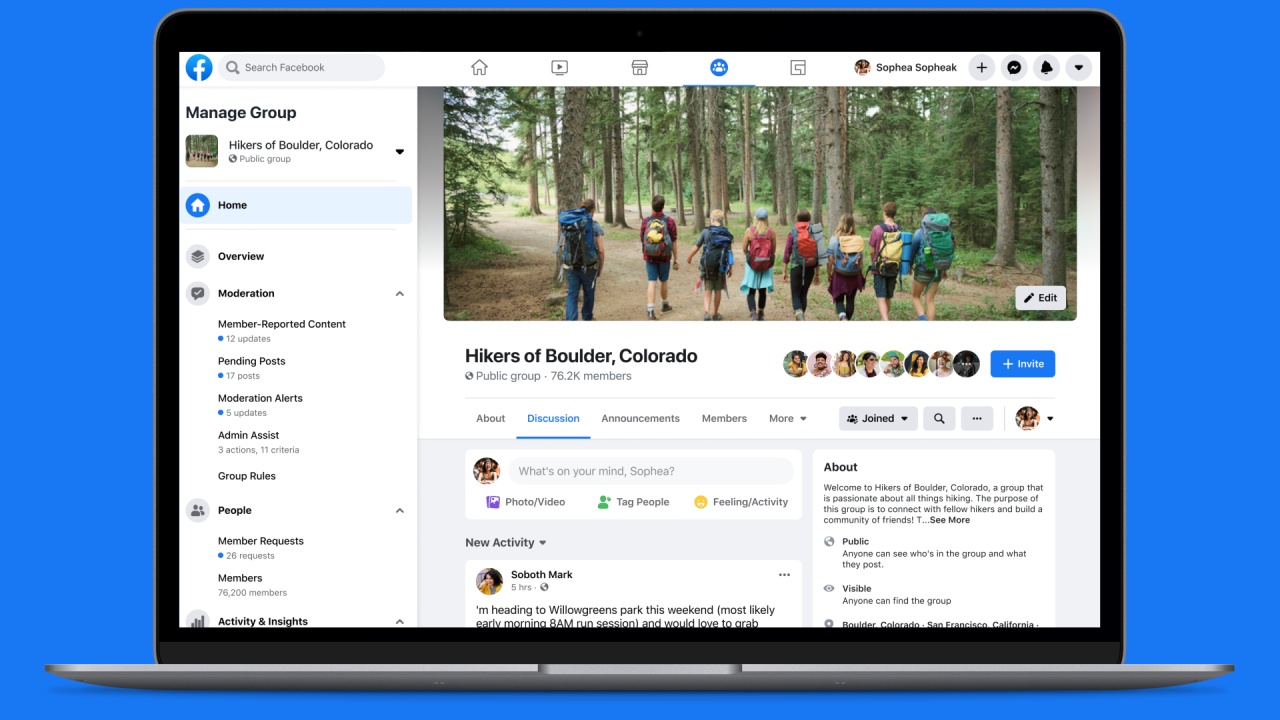
Task: Open Messenger from the top bar
Action: pos(1014,67)
